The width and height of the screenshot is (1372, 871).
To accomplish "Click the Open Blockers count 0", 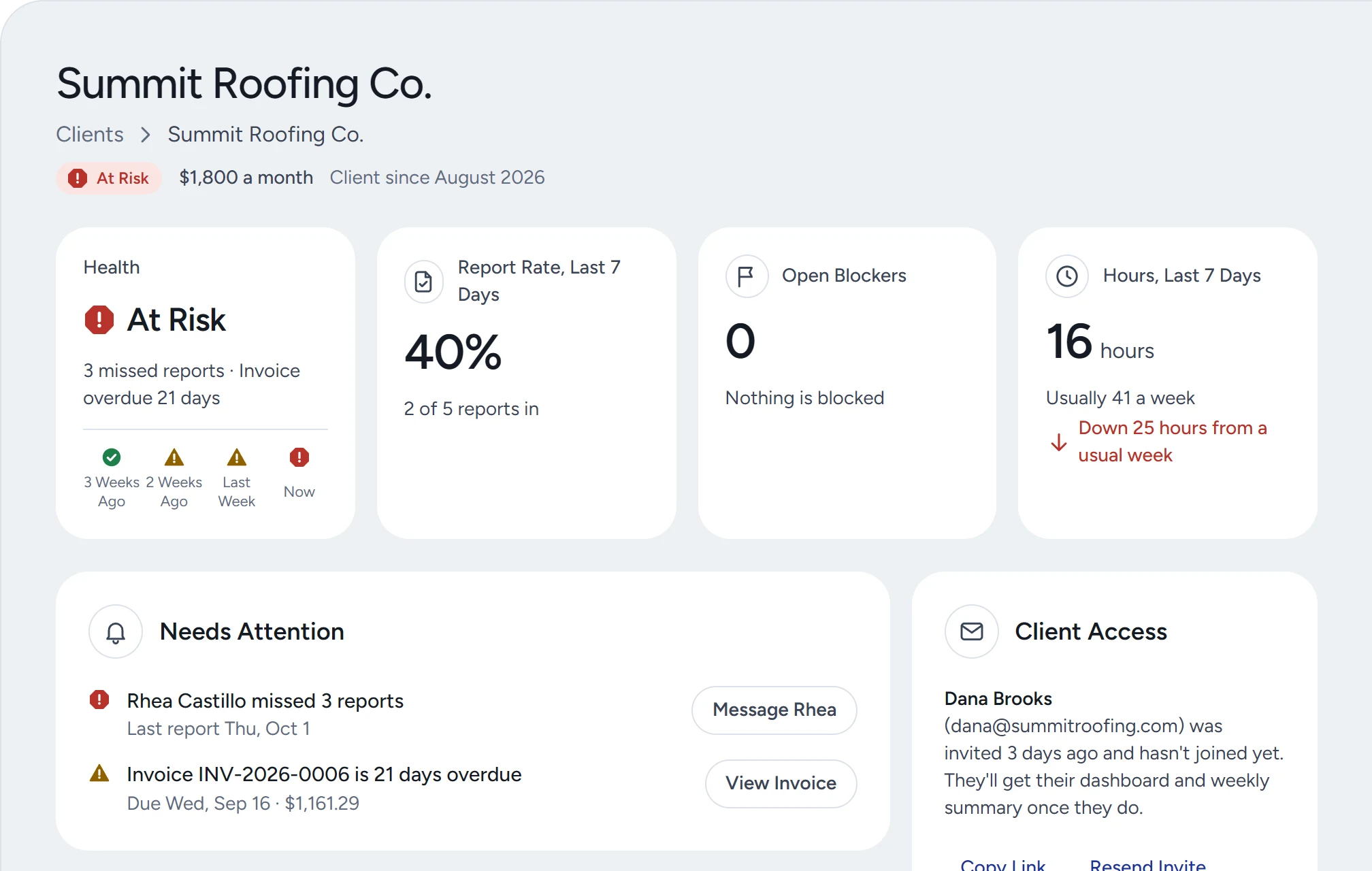I will pyautogui.click(x=740, y=341).
